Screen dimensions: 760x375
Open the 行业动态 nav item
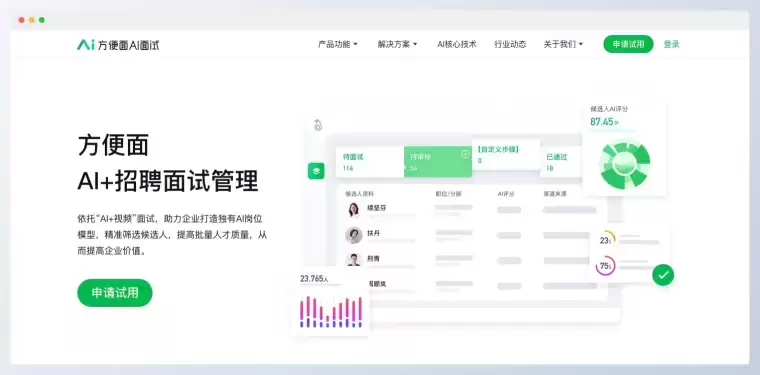point(510,44)
